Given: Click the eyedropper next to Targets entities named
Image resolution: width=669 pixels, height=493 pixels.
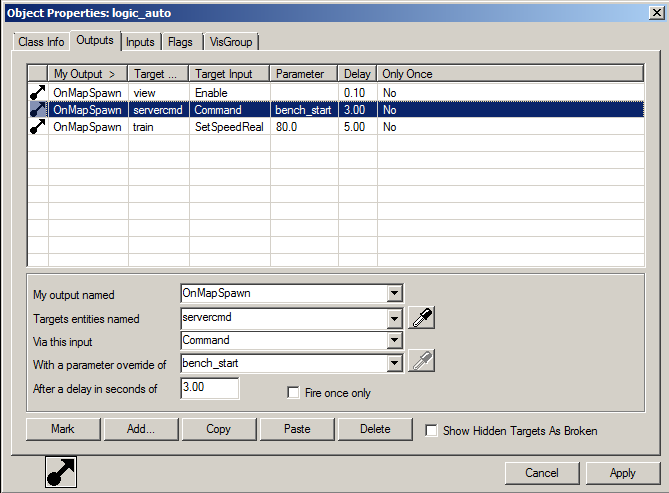Looking at the screenshot, I should pos(422,318).
